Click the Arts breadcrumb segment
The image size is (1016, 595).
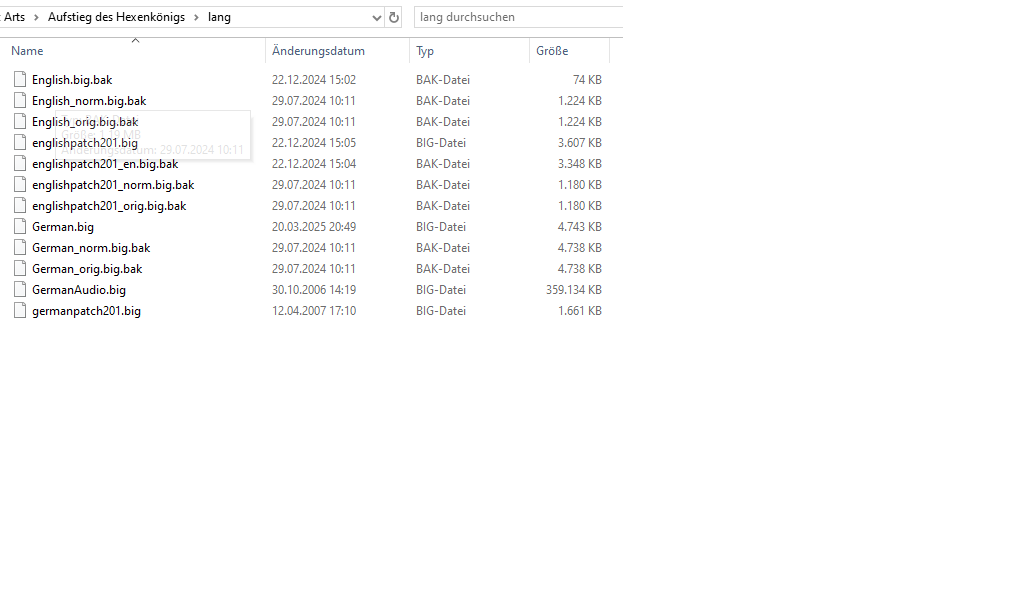pyautogui.click(x=14, y=17)
